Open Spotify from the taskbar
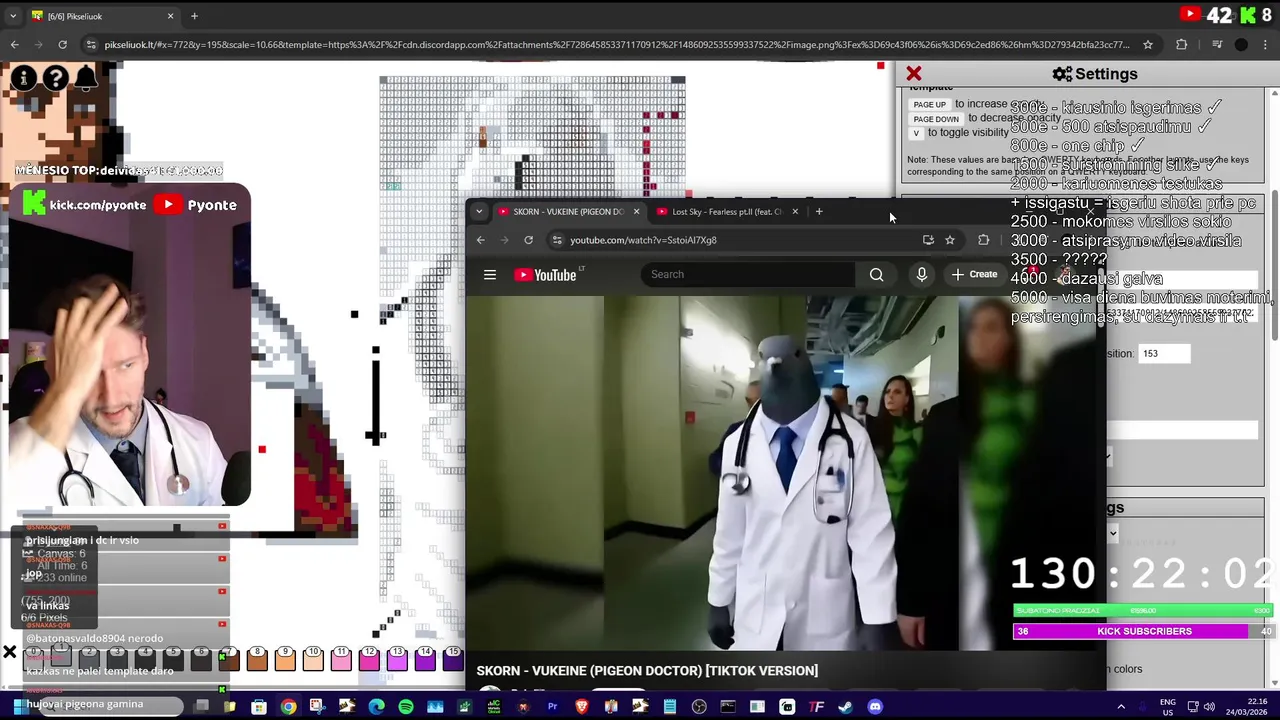Image resolution: width=1280 pixels, height=720 pixels. point(406,707)
